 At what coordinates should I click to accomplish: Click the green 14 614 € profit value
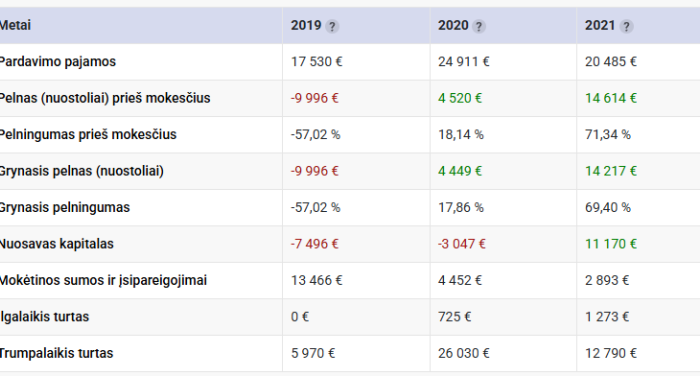click(x=610, y=98)
